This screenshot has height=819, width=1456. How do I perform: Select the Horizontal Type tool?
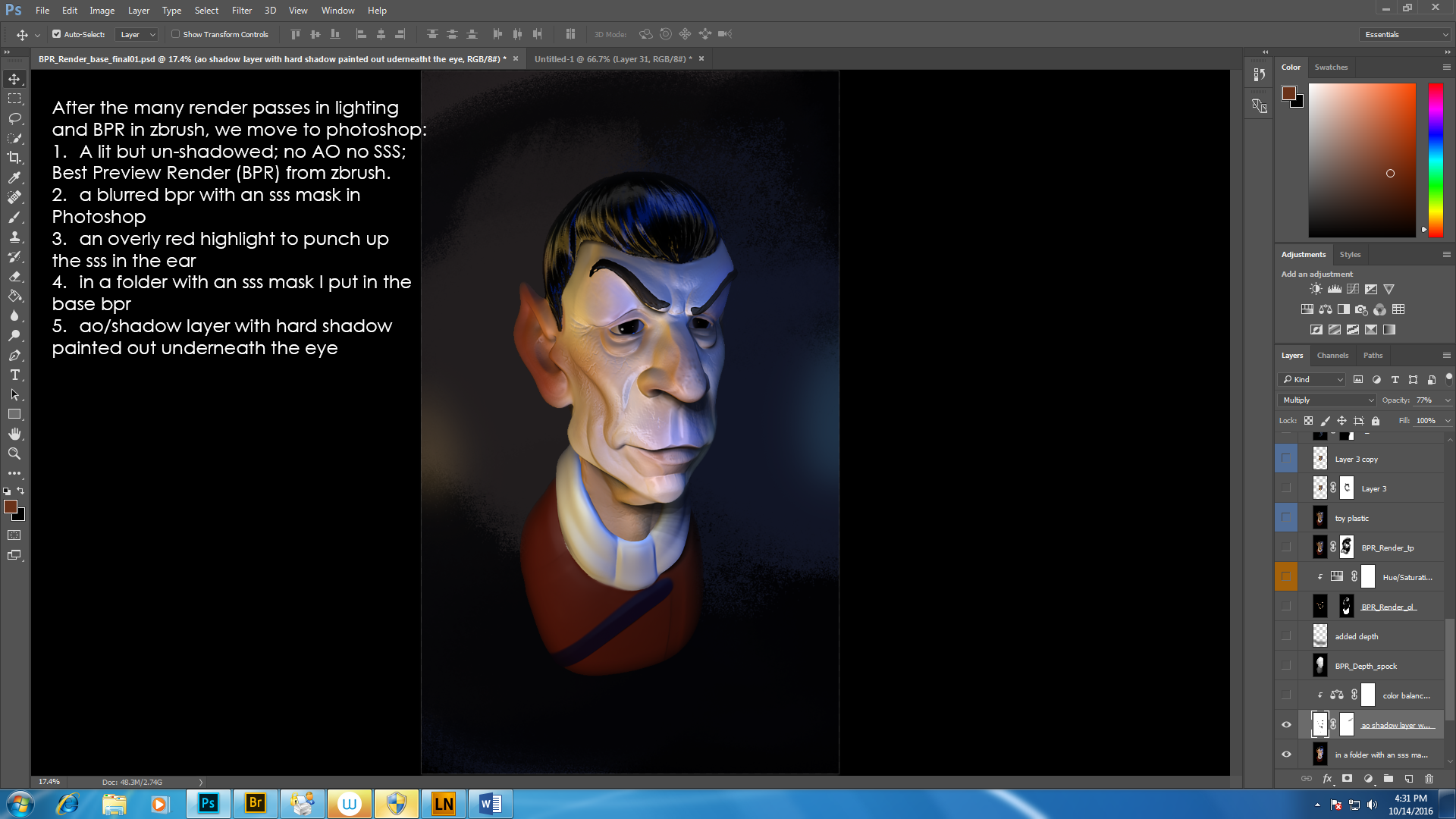pos(14,375)
